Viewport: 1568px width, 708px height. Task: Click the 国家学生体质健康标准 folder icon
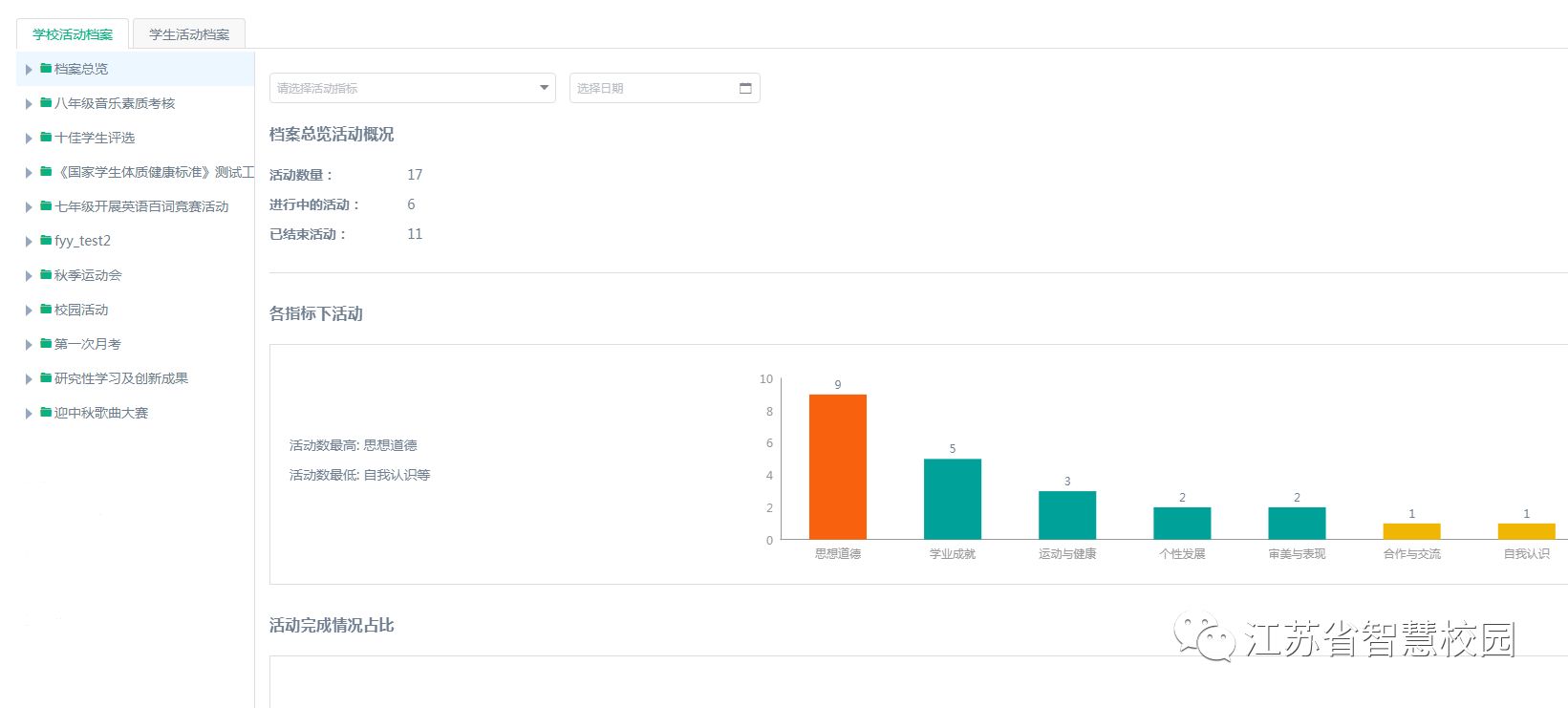click(46, 172)
